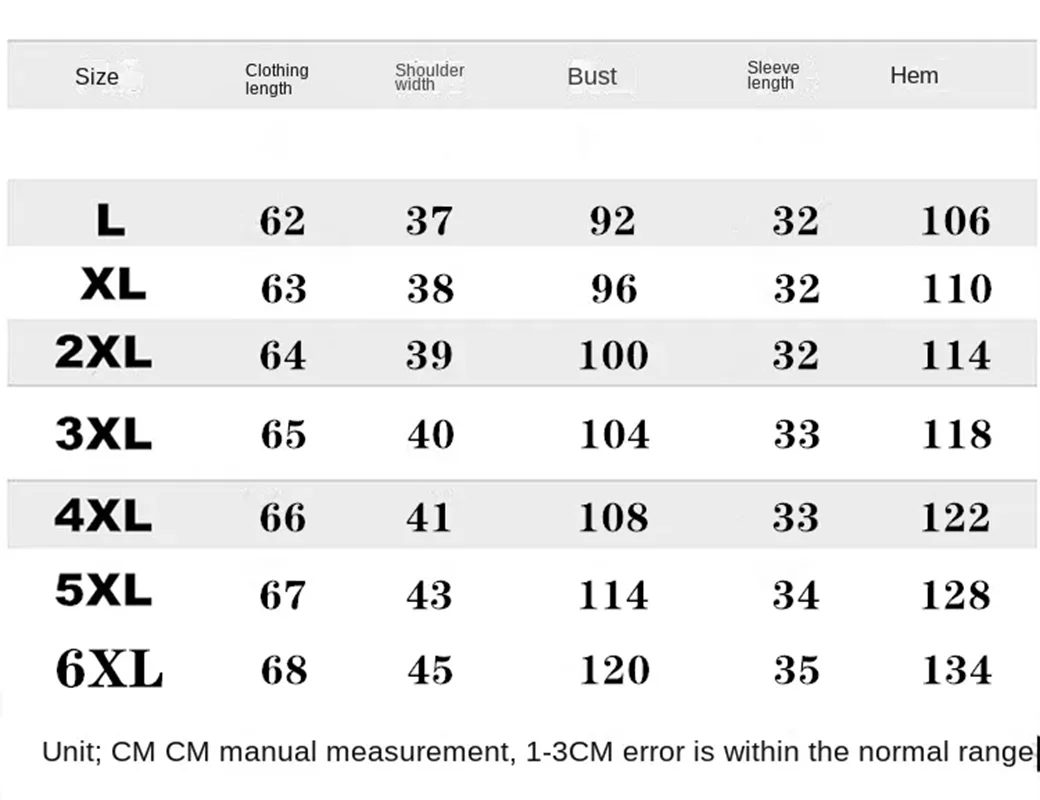Click the Size column header
The image size is (1040, 800).
coord(96,77)
